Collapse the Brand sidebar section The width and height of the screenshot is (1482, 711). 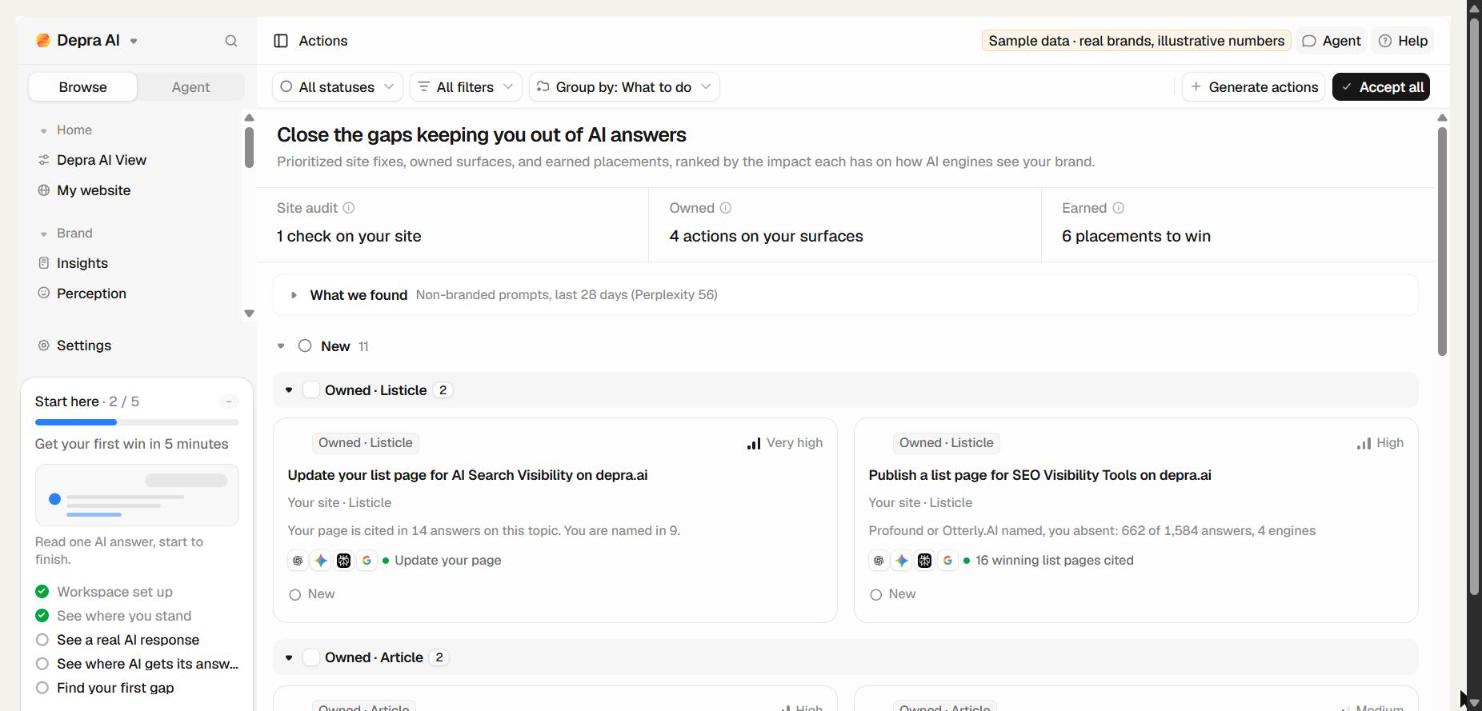(x=43, y=234)
